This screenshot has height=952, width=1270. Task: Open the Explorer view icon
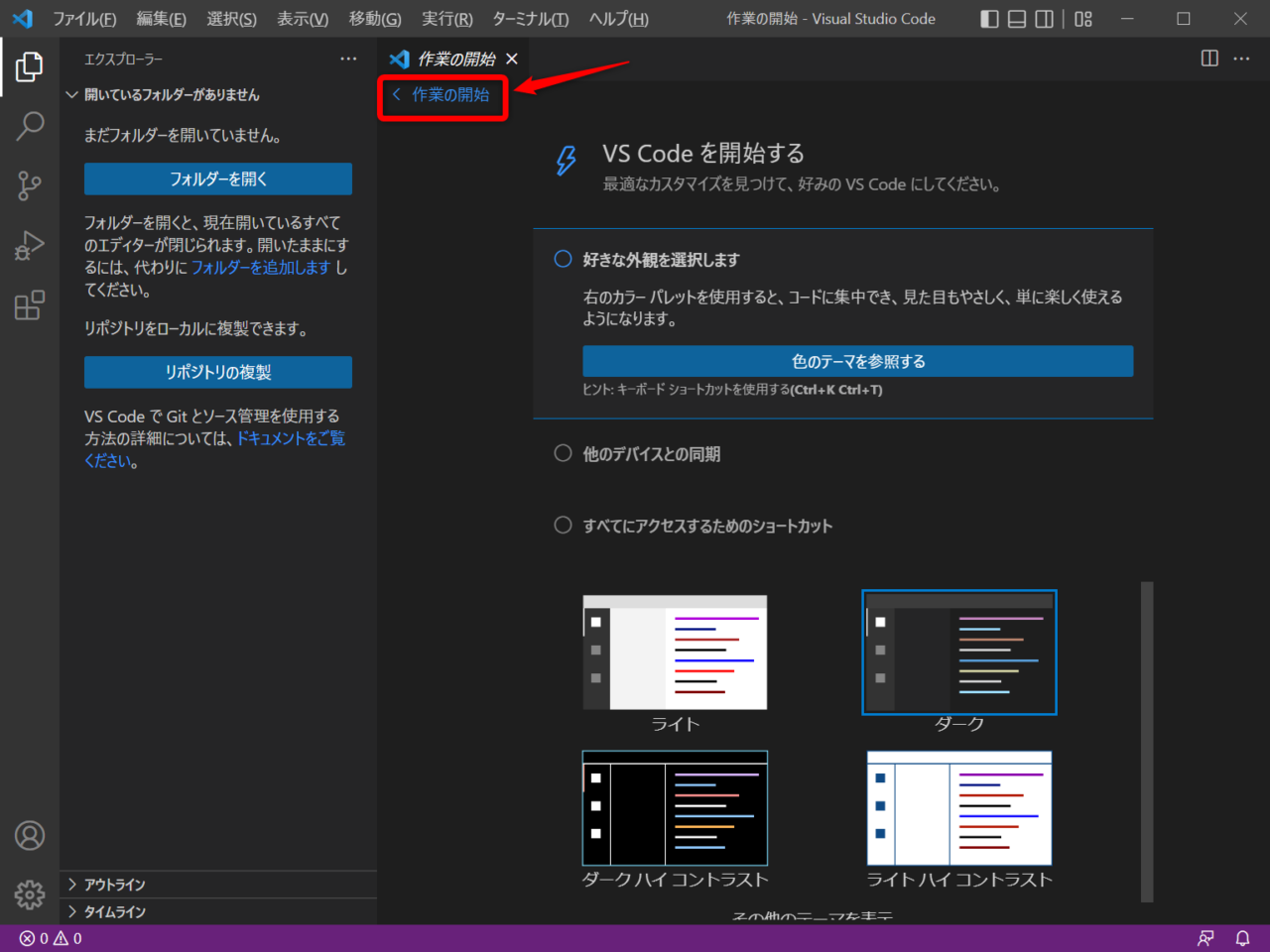29,66
